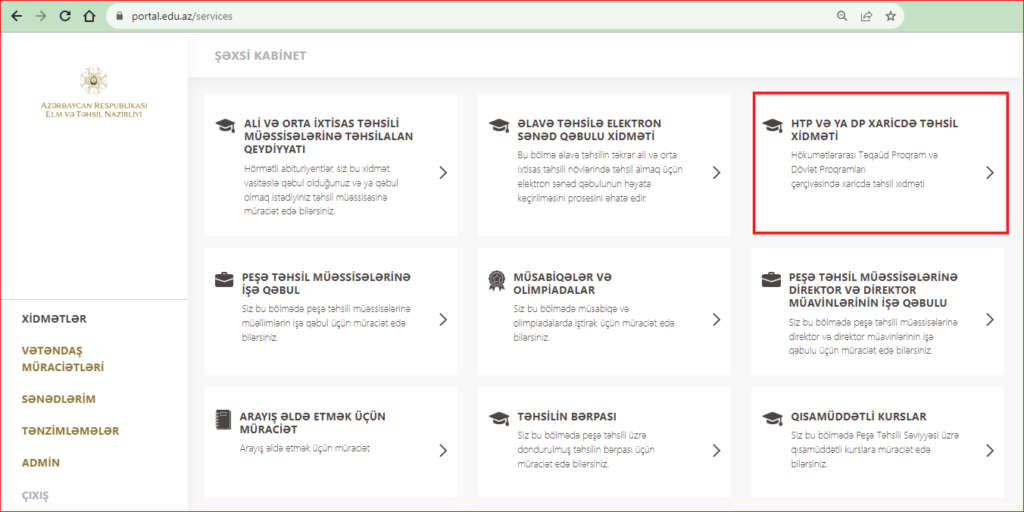Open Əlavə Təhsilə Elektron Sənəd Qəbulu arrow
1024x512 pixels.
tap(716, 172)
